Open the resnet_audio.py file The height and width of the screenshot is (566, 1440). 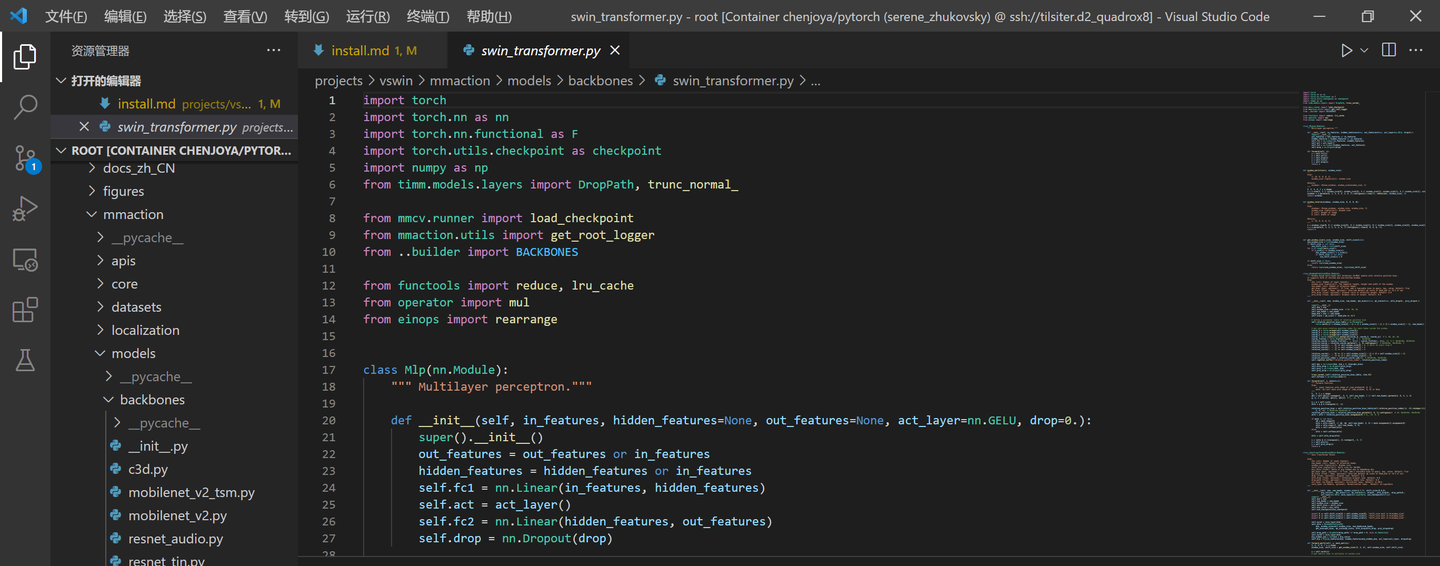pos(175,539)
